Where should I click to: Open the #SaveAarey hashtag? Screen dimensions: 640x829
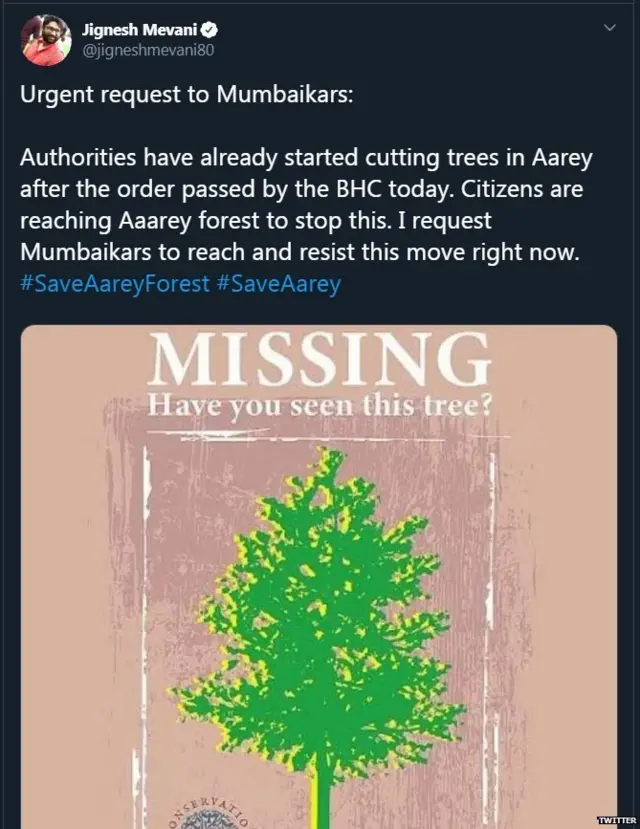278,284
